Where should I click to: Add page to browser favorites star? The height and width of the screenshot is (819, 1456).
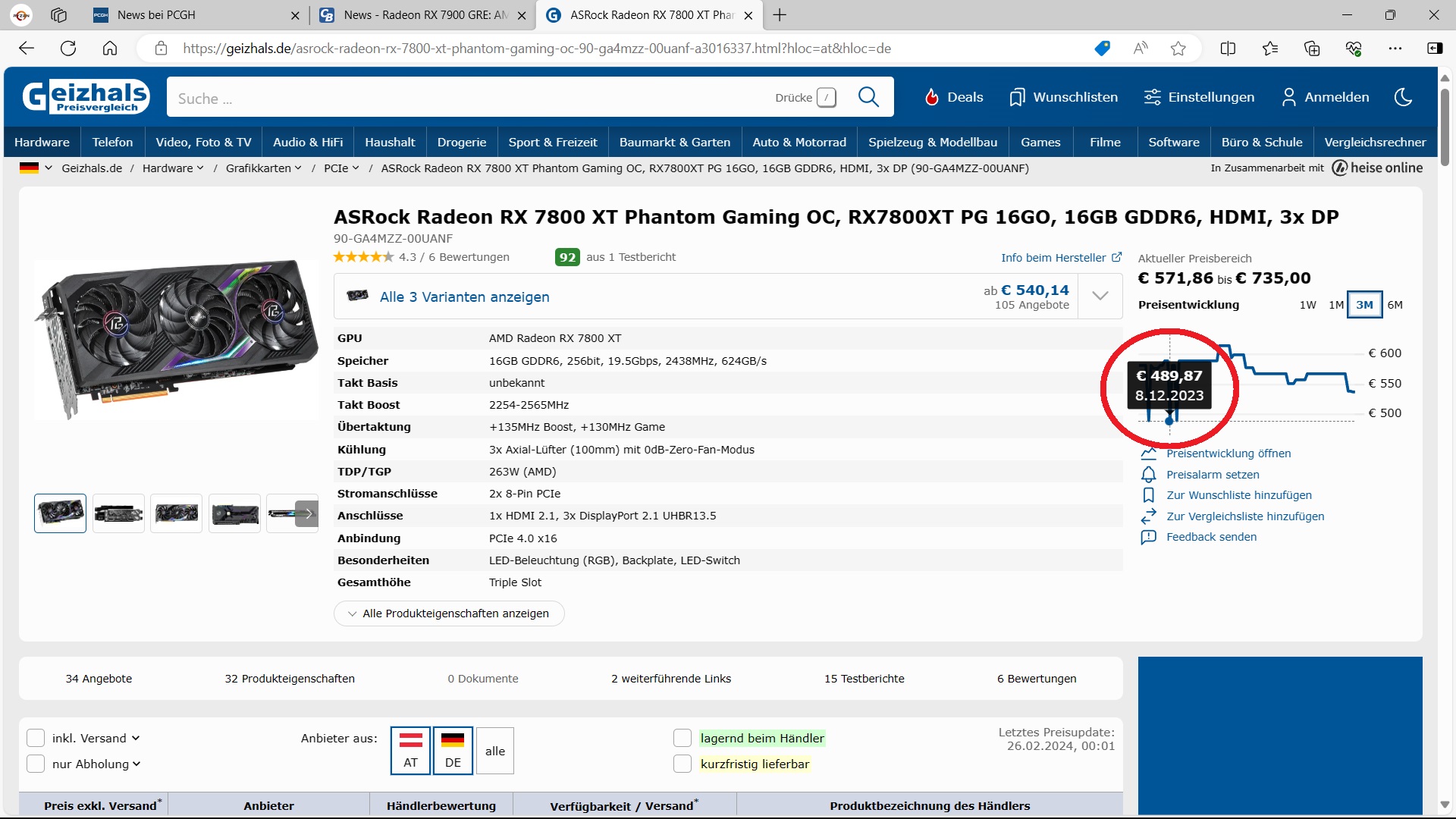(1178, 49)
